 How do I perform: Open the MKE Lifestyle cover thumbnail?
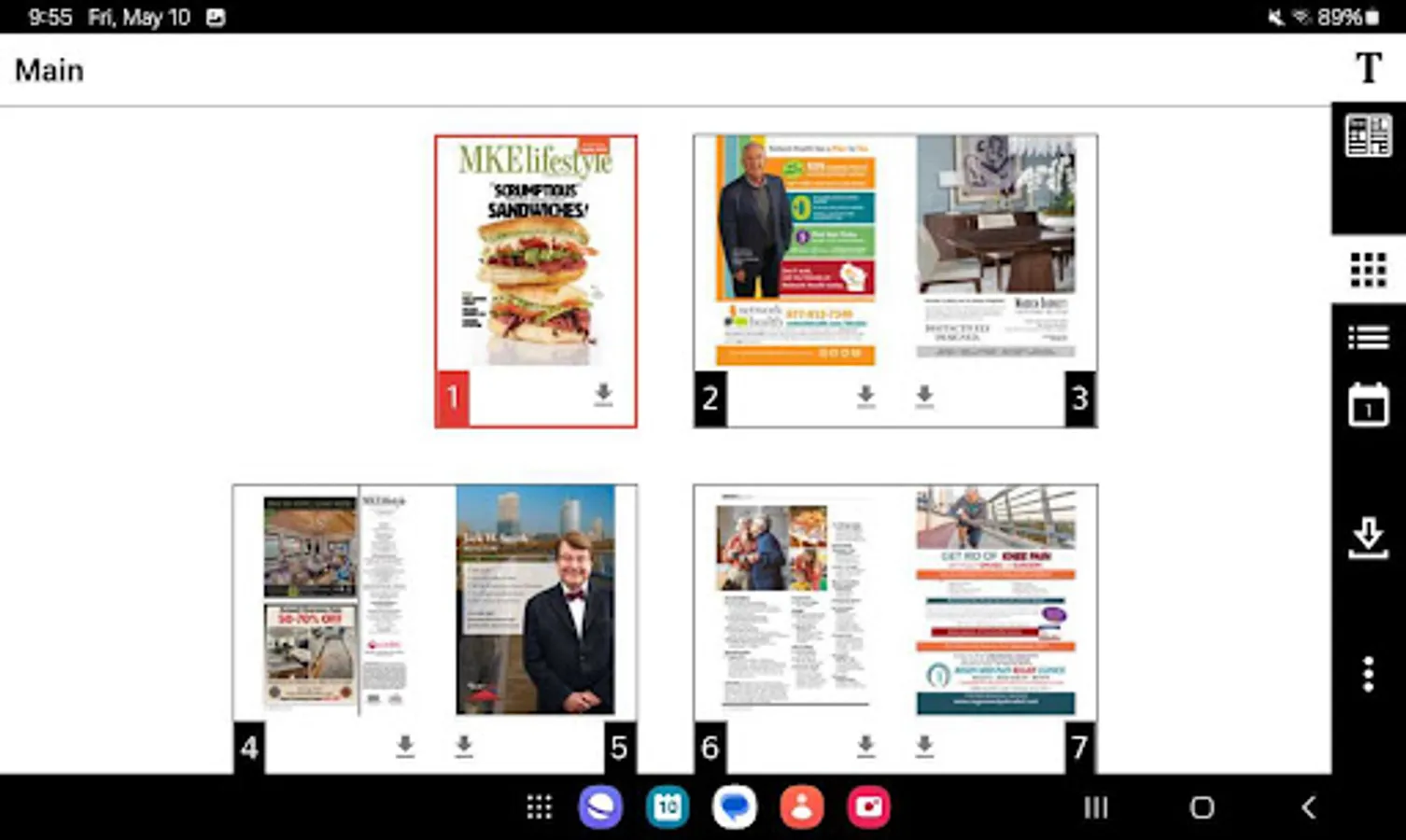tap(536, 252)
